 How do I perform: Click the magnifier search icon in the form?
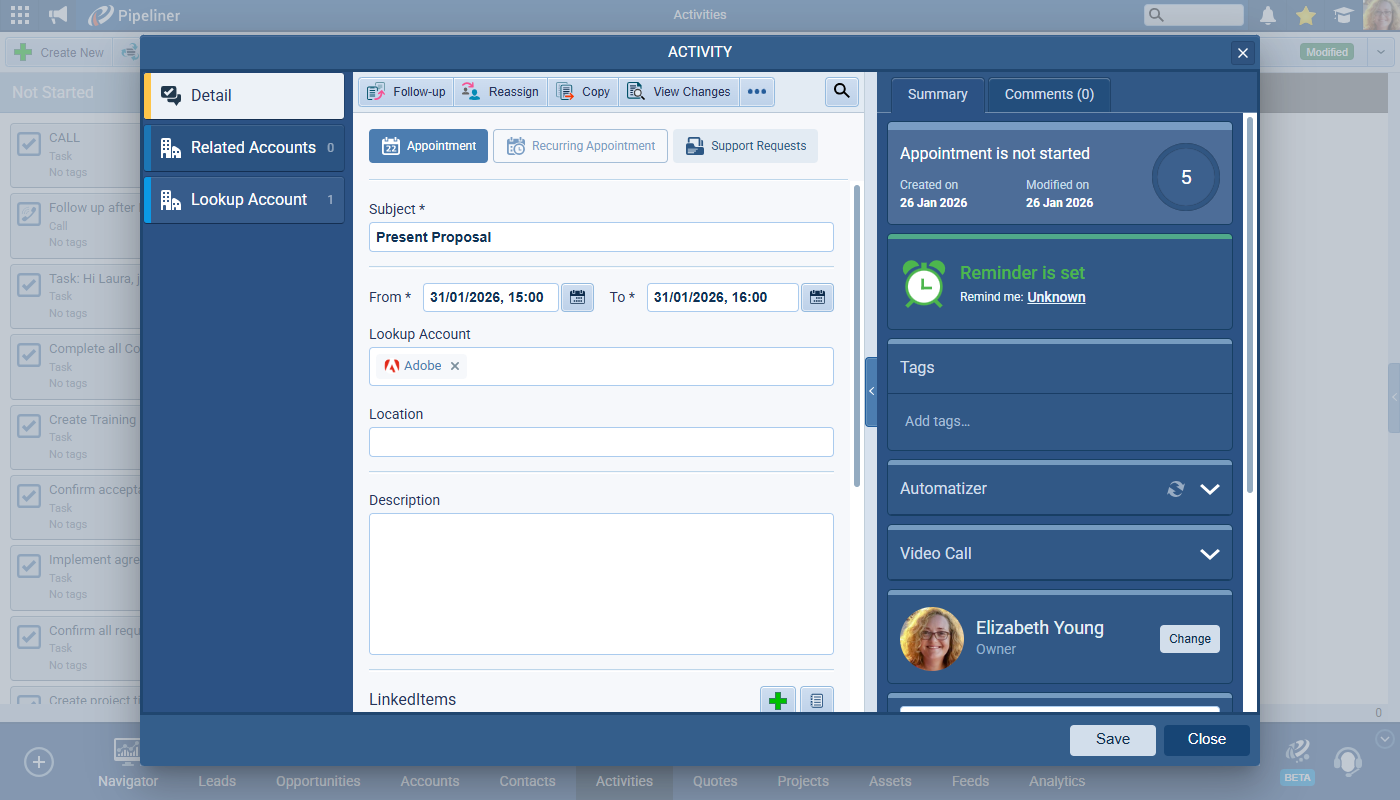coord(841,92)
